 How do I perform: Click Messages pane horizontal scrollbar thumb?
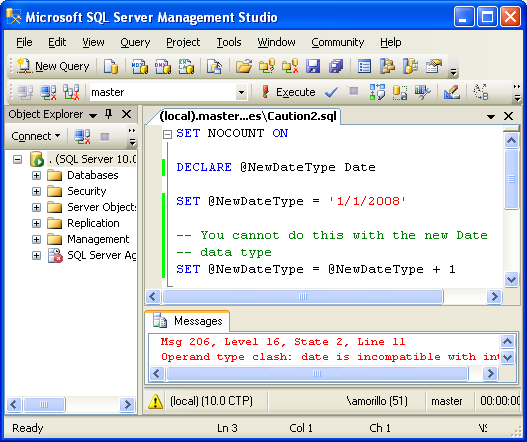(x=317, y=373)
